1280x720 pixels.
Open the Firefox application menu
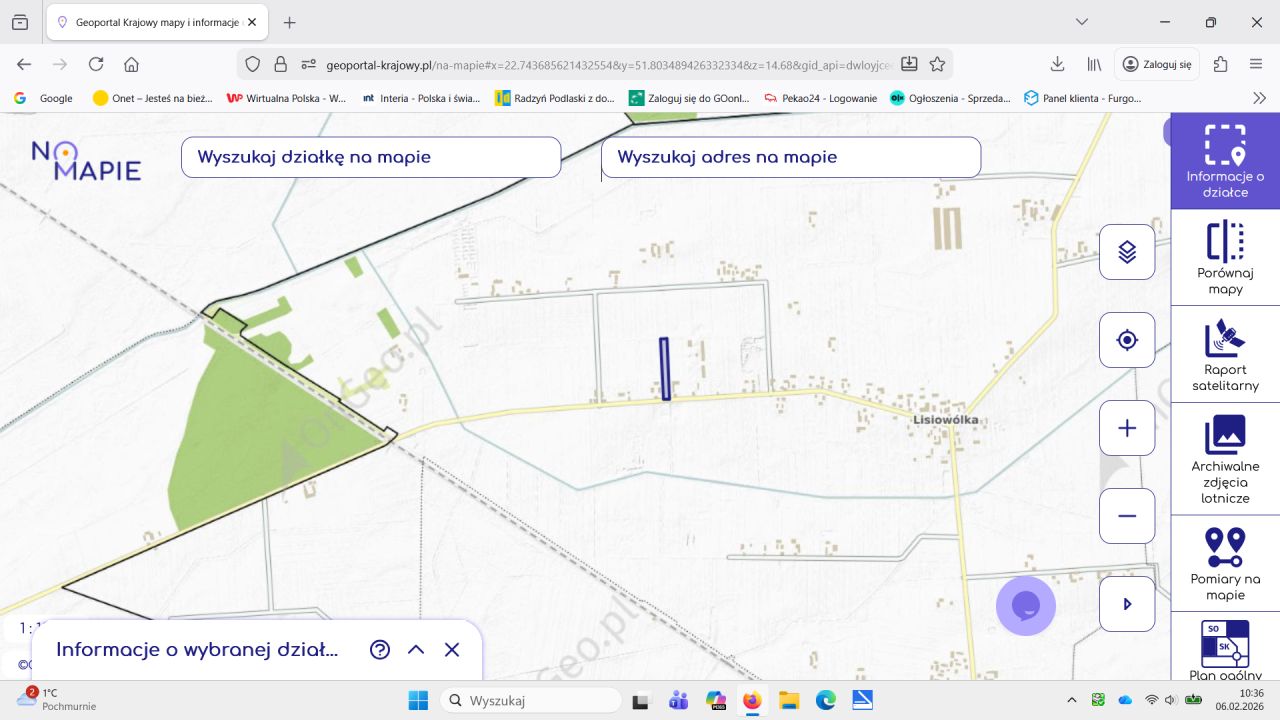(1256, 64)
